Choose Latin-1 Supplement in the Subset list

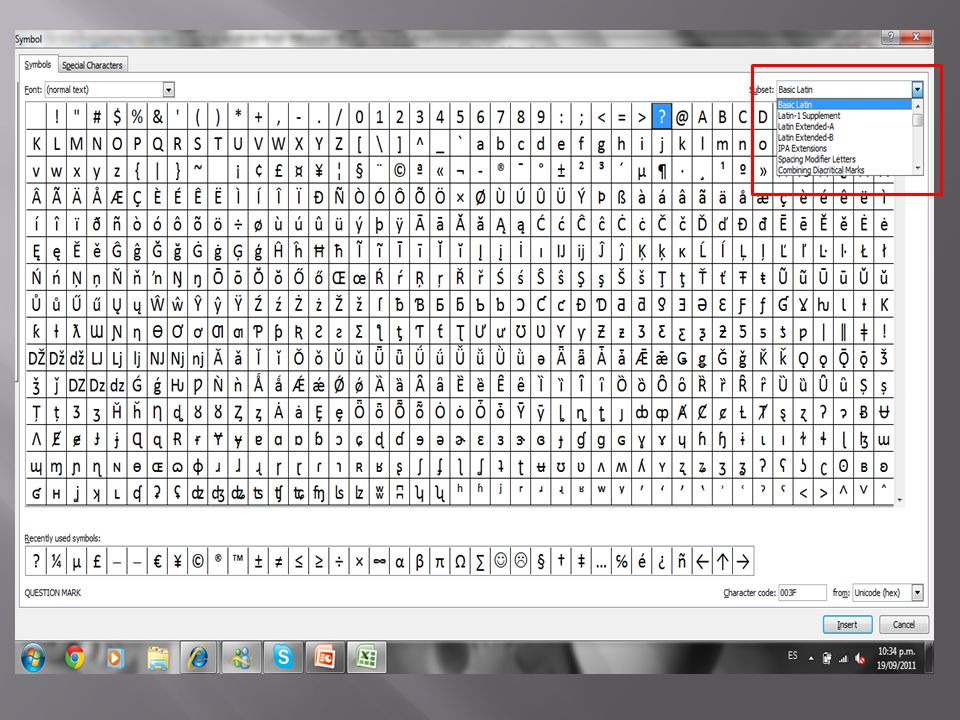(x=844, y=116)
